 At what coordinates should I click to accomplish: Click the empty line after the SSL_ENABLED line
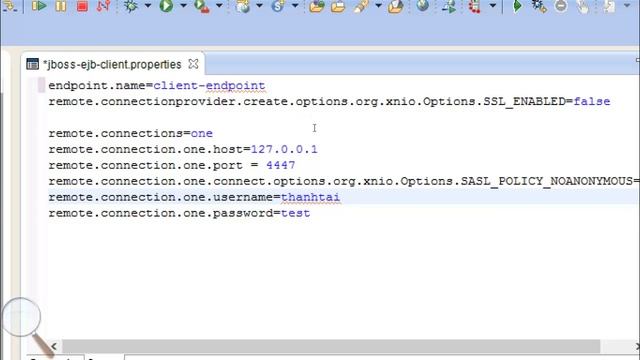[343, 118]
